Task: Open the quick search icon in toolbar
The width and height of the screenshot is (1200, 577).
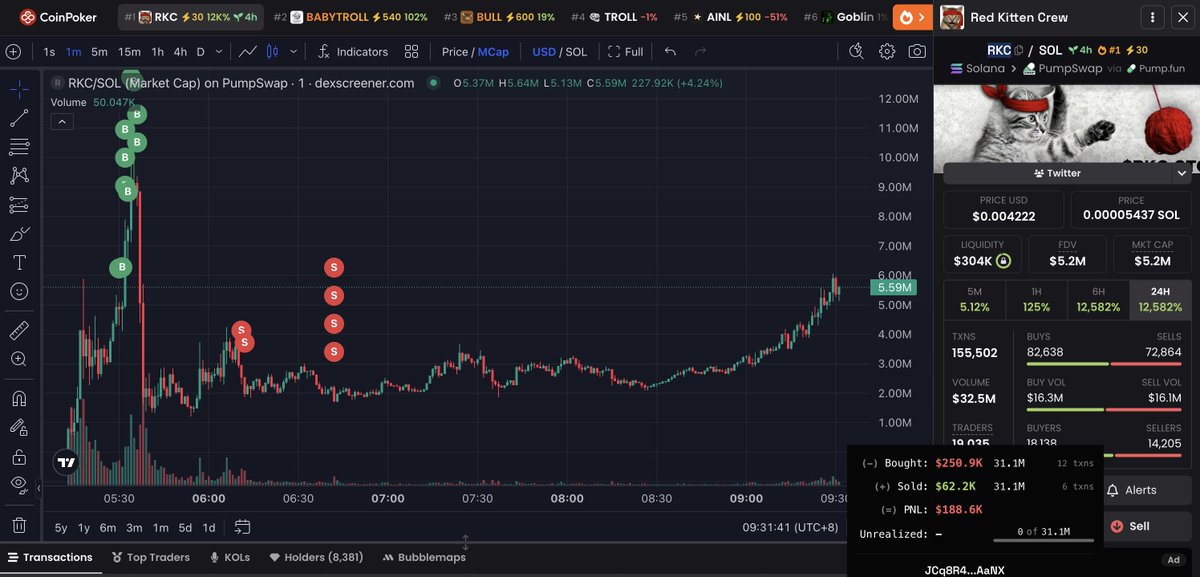Action: pos(855,52)
